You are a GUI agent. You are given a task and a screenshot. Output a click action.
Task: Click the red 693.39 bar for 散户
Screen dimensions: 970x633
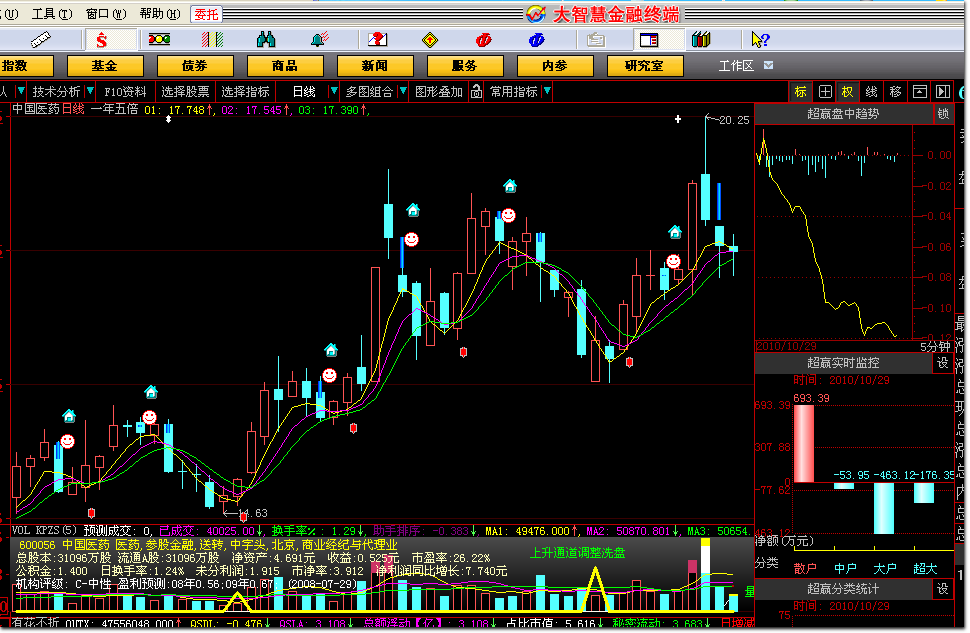(x=804, y=444)
